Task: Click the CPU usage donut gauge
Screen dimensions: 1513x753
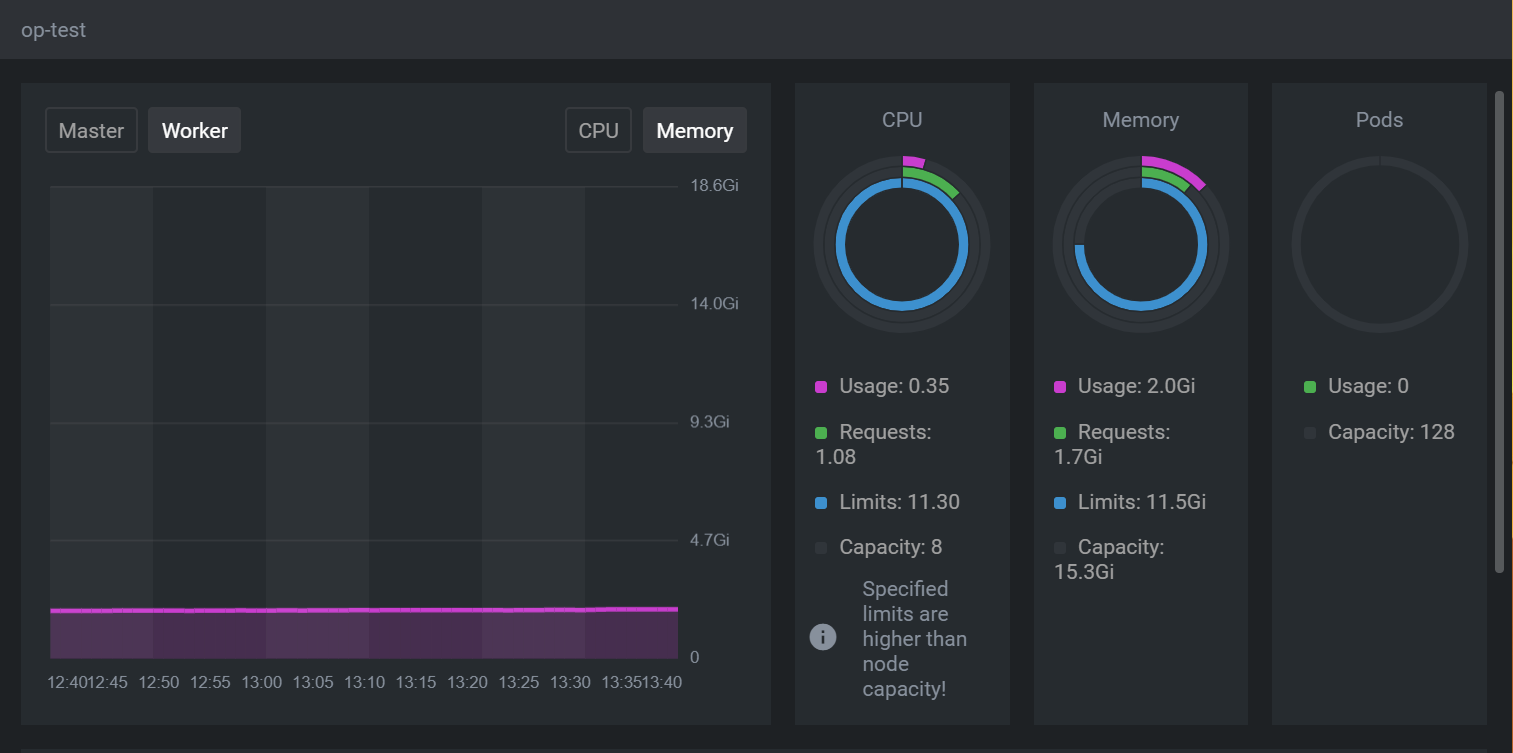Action: pos(901,243)
